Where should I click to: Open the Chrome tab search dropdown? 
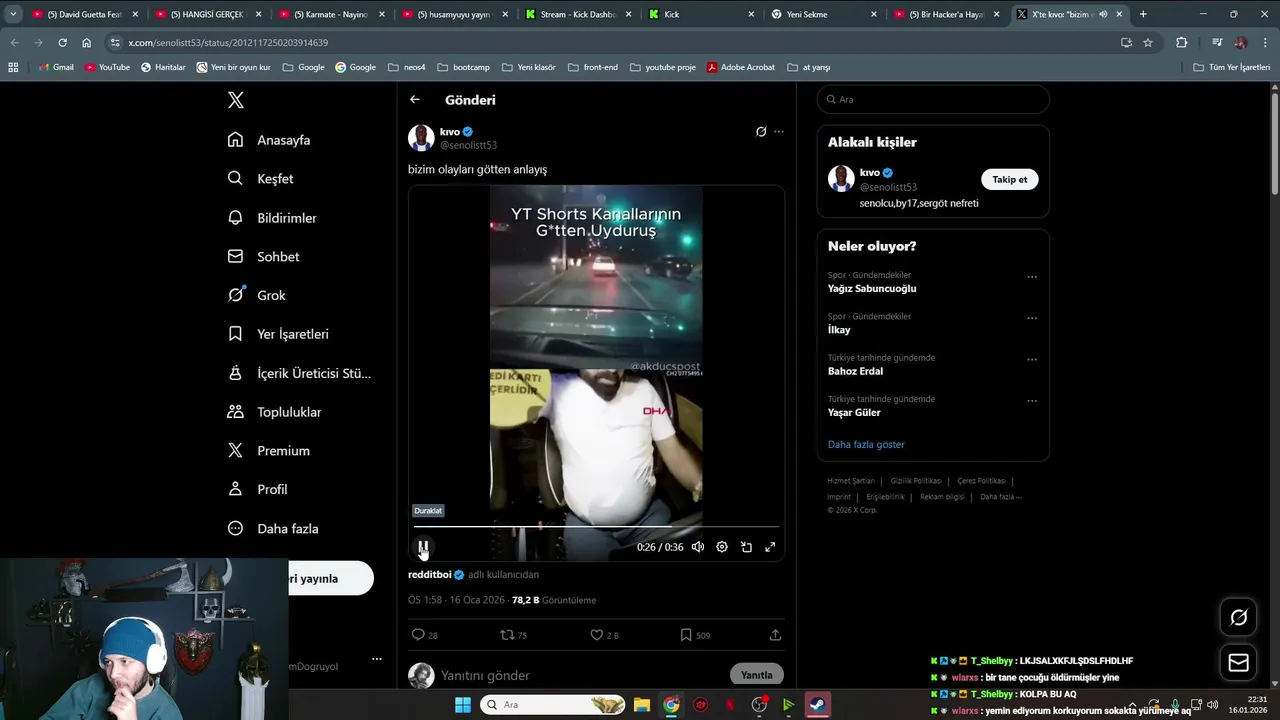tap(13, 14)
